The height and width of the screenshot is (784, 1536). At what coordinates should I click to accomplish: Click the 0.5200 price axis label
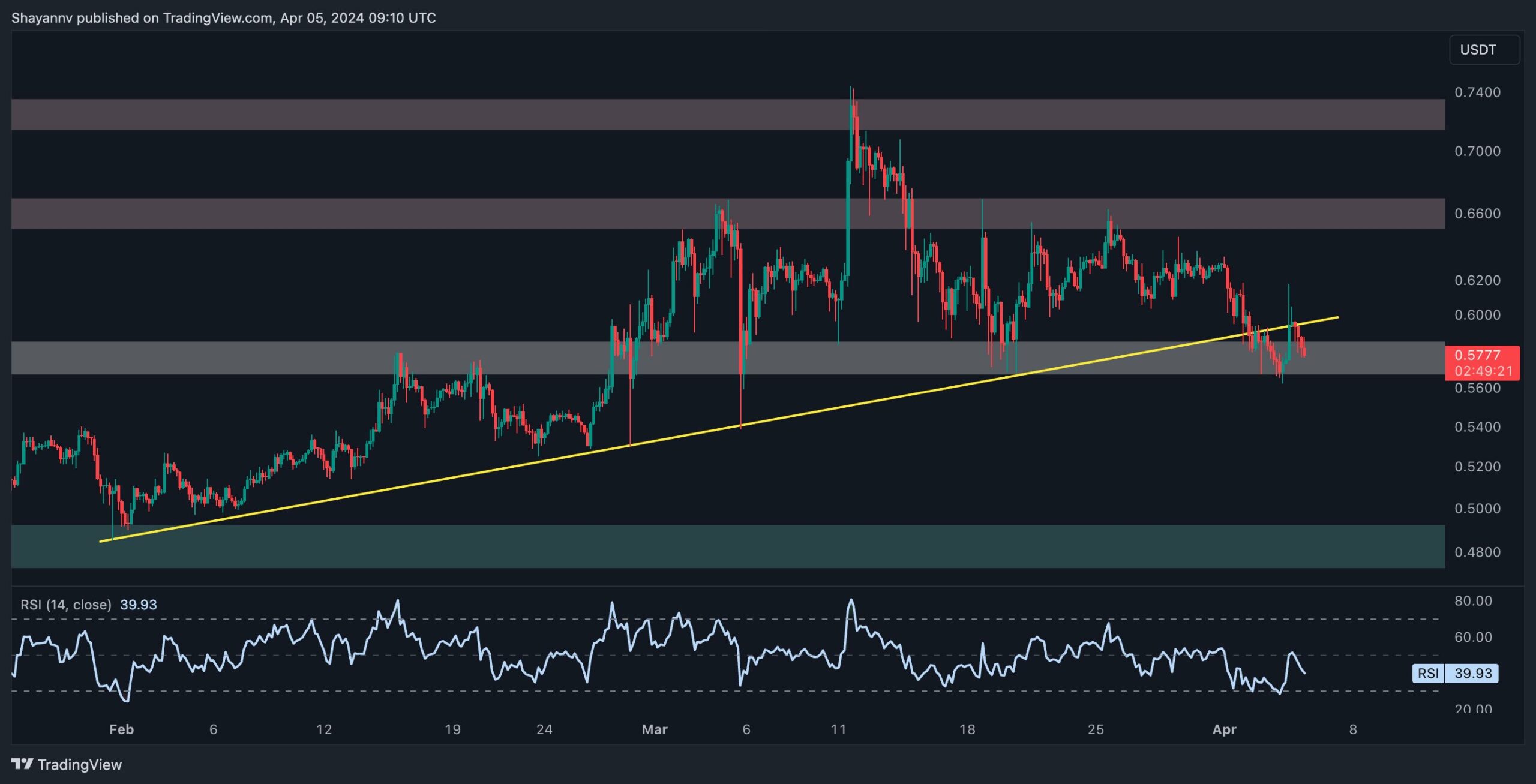(1477, 467)
